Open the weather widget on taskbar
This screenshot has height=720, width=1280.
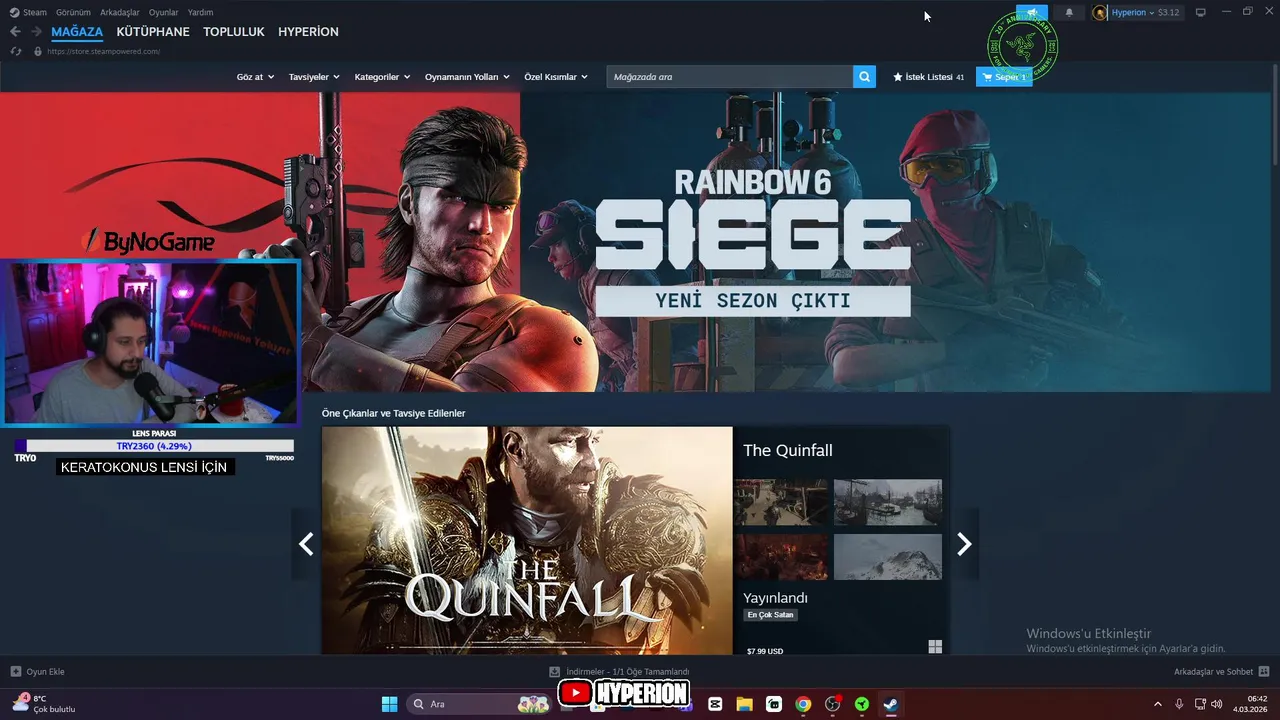(43, 704)
